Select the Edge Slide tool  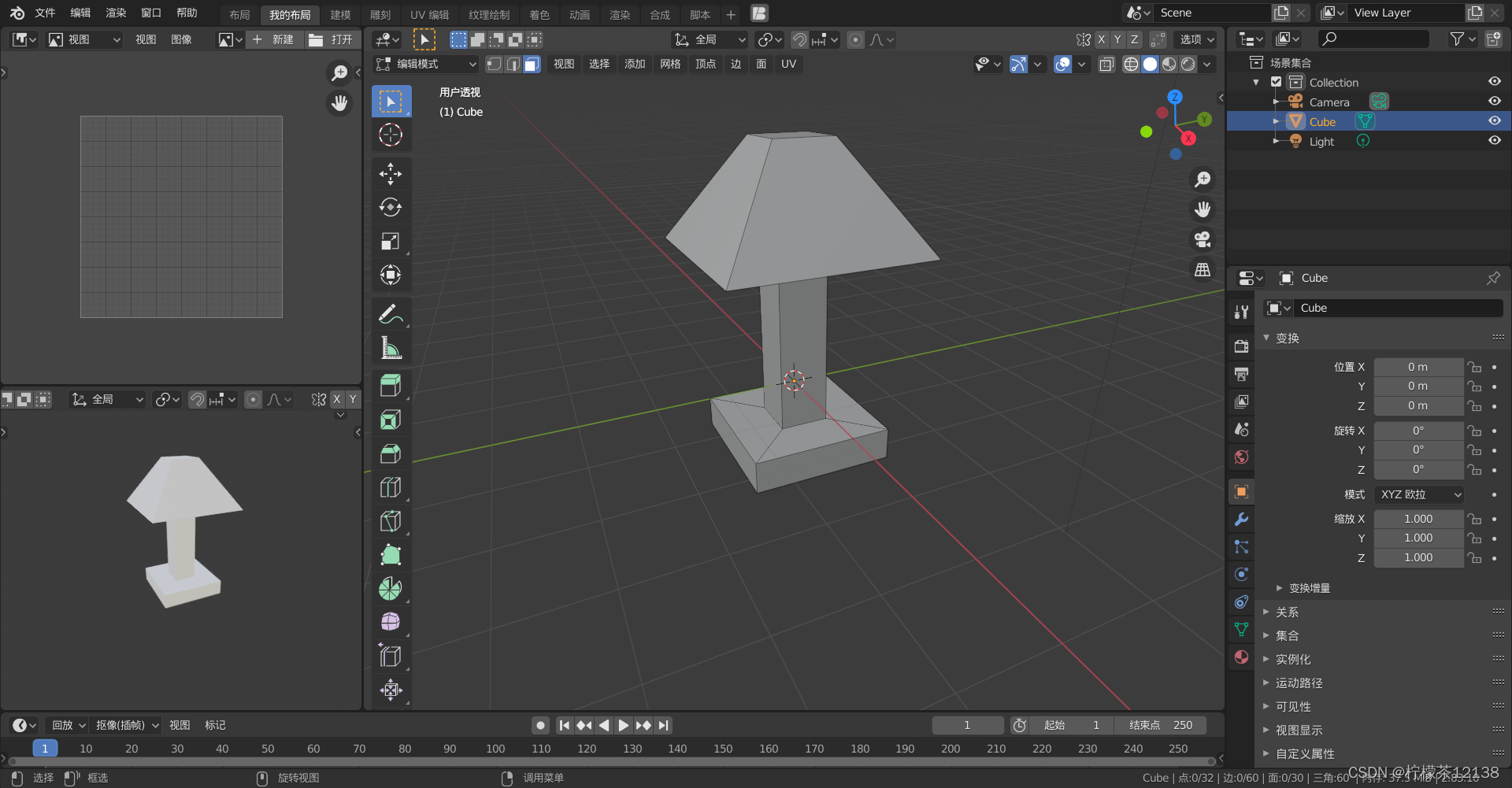coord(391,656)
